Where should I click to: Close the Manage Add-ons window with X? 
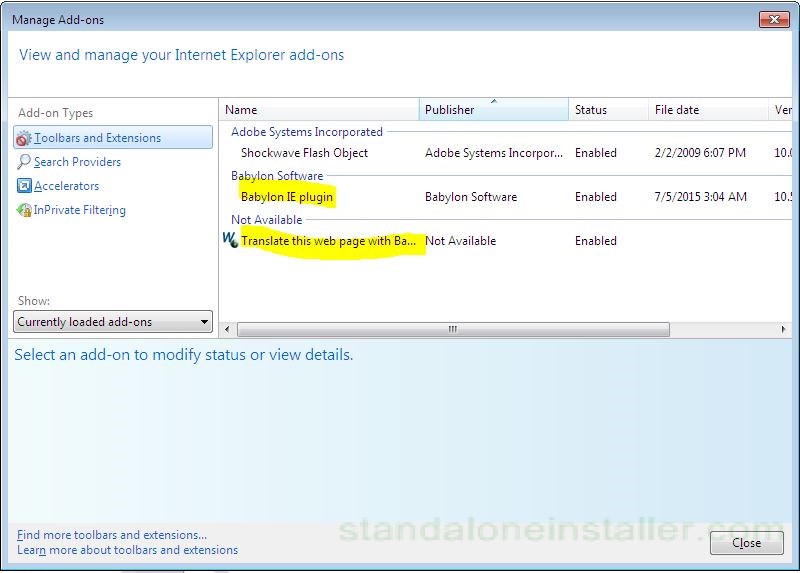[774, 19]
